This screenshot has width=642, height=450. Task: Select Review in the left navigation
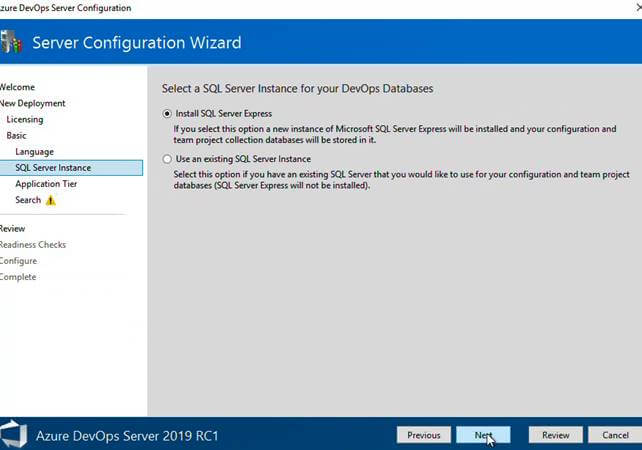click(12, 228)
